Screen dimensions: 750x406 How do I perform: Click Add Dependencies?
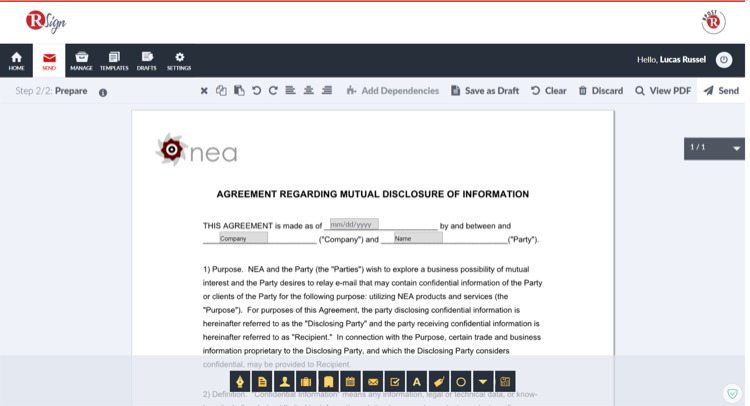(x=393, y=91)
